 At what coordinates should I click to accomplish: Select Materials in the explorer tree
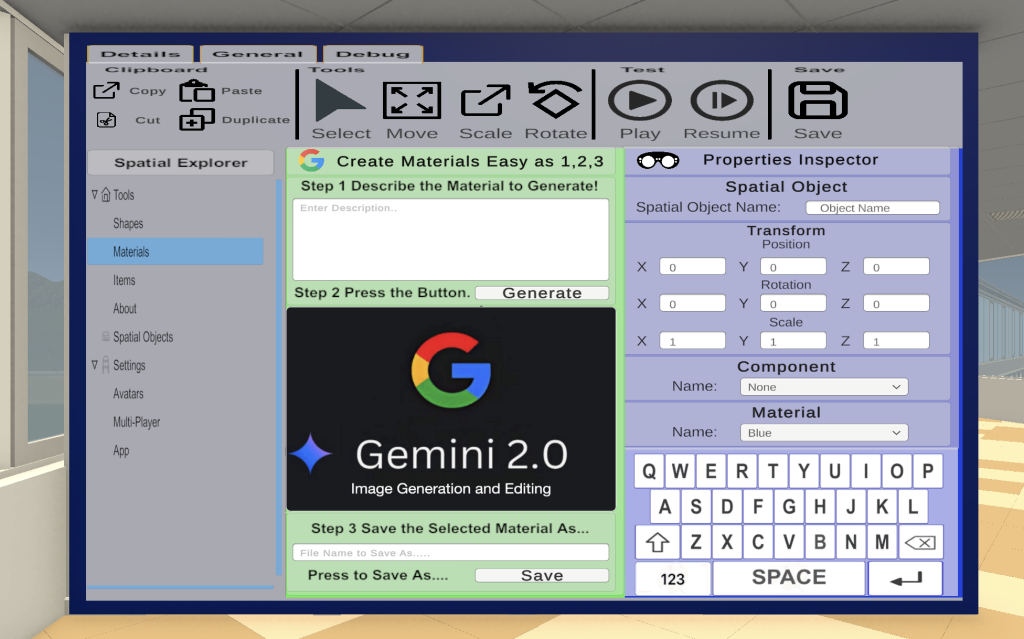click(x=175, y=252)
